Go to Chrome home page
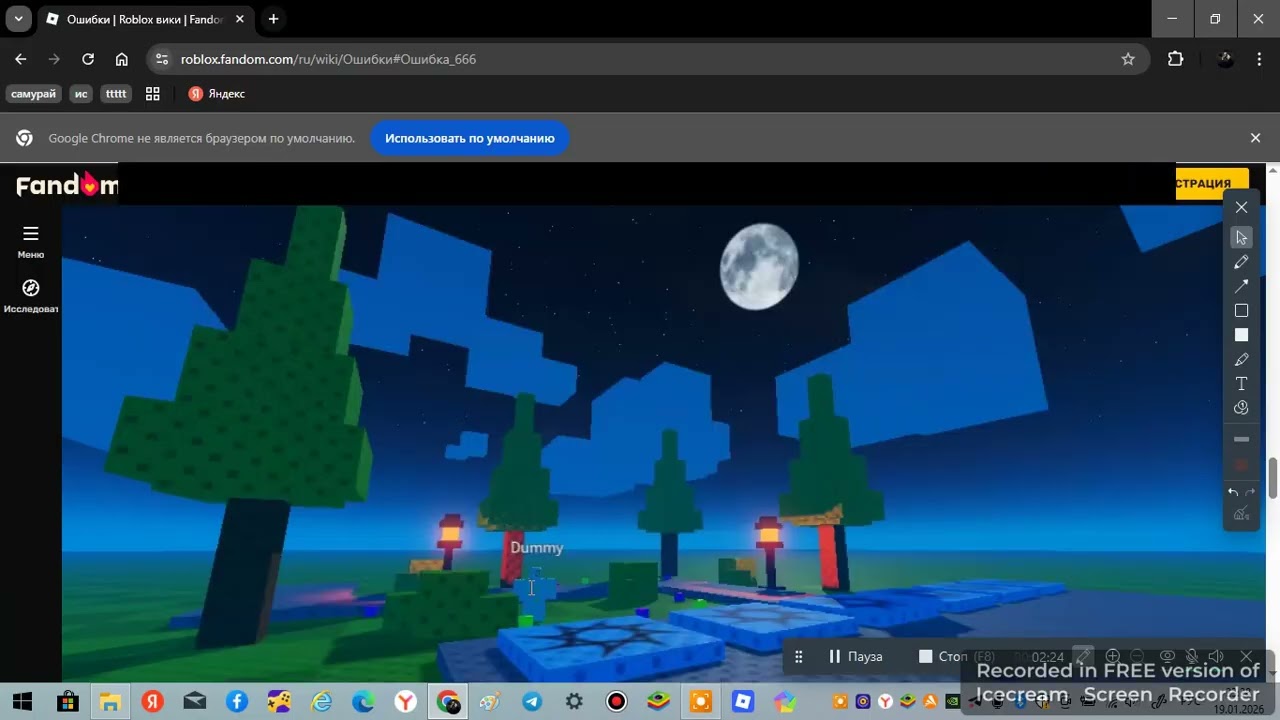This screenshot has height=720, width=1280. click(x=122, y=59)
